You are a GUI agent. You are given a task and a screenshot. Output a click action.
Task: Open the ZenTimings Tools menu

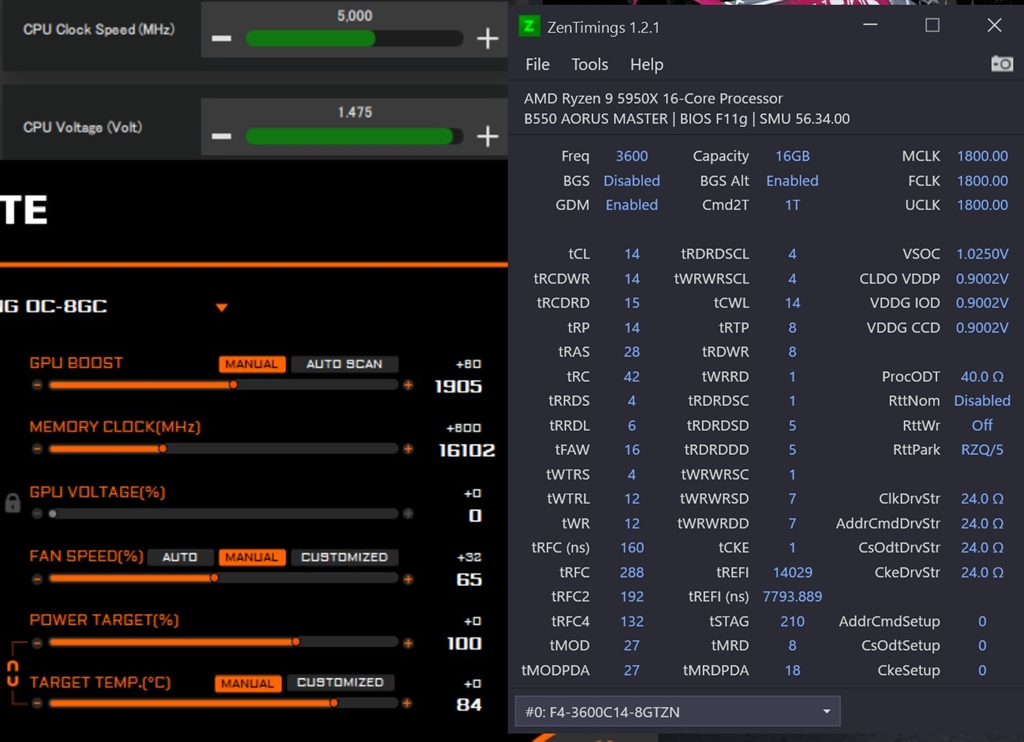point(590,65)
